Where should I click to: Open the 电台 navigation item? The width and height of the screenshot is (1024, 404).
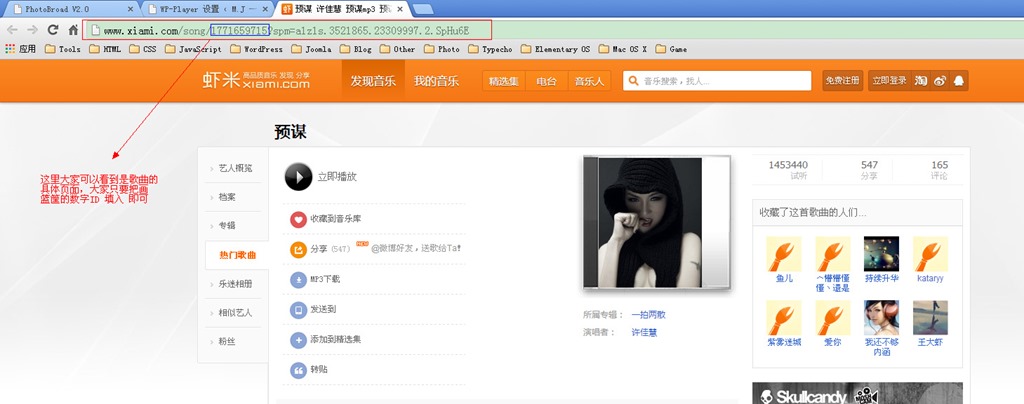pos(547,81)
